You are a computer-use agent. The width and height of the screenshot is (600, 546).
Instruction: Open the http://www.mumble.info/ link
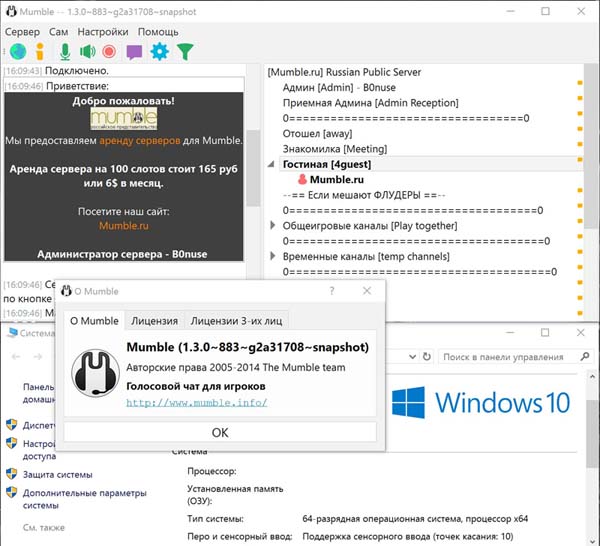[197, 402]
